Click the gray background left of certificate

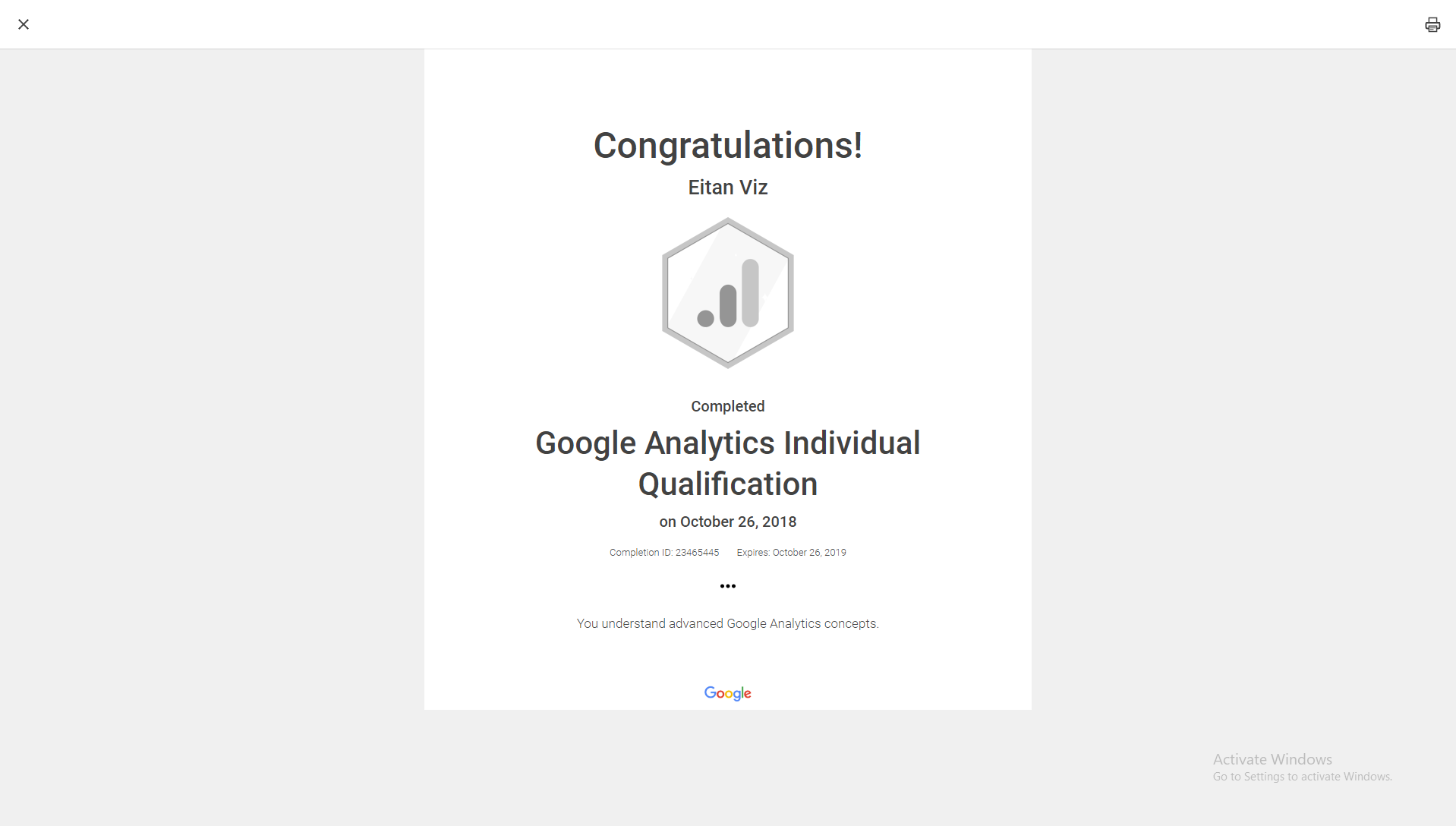[x=213, y=380]
